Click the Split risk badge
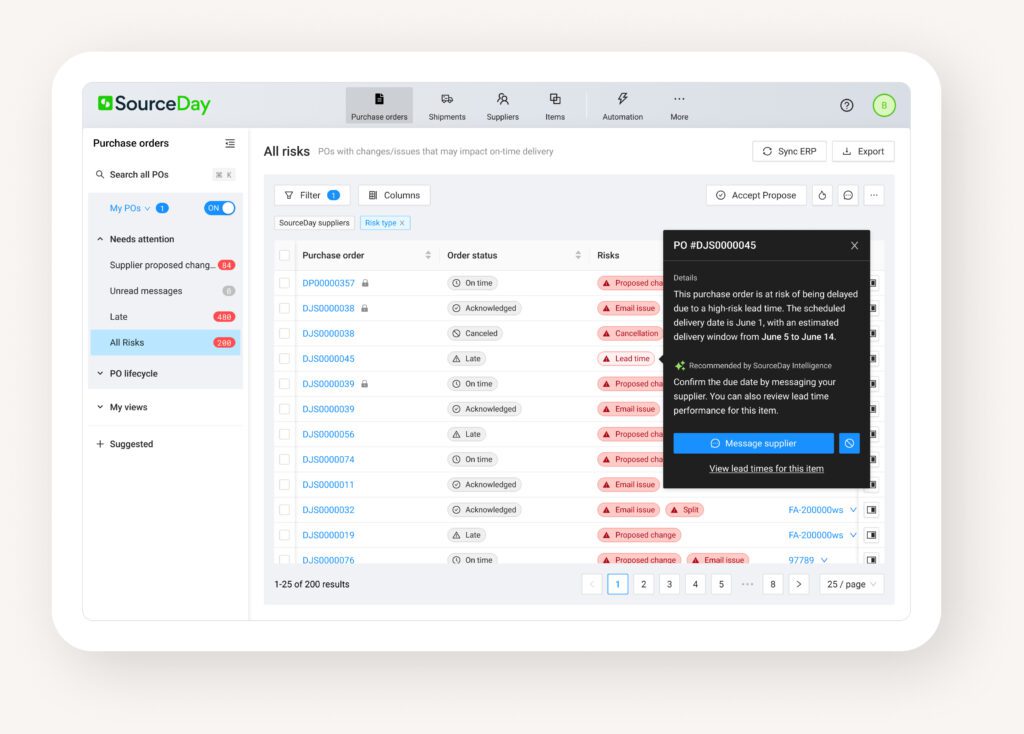 click(x=684, y=510)
